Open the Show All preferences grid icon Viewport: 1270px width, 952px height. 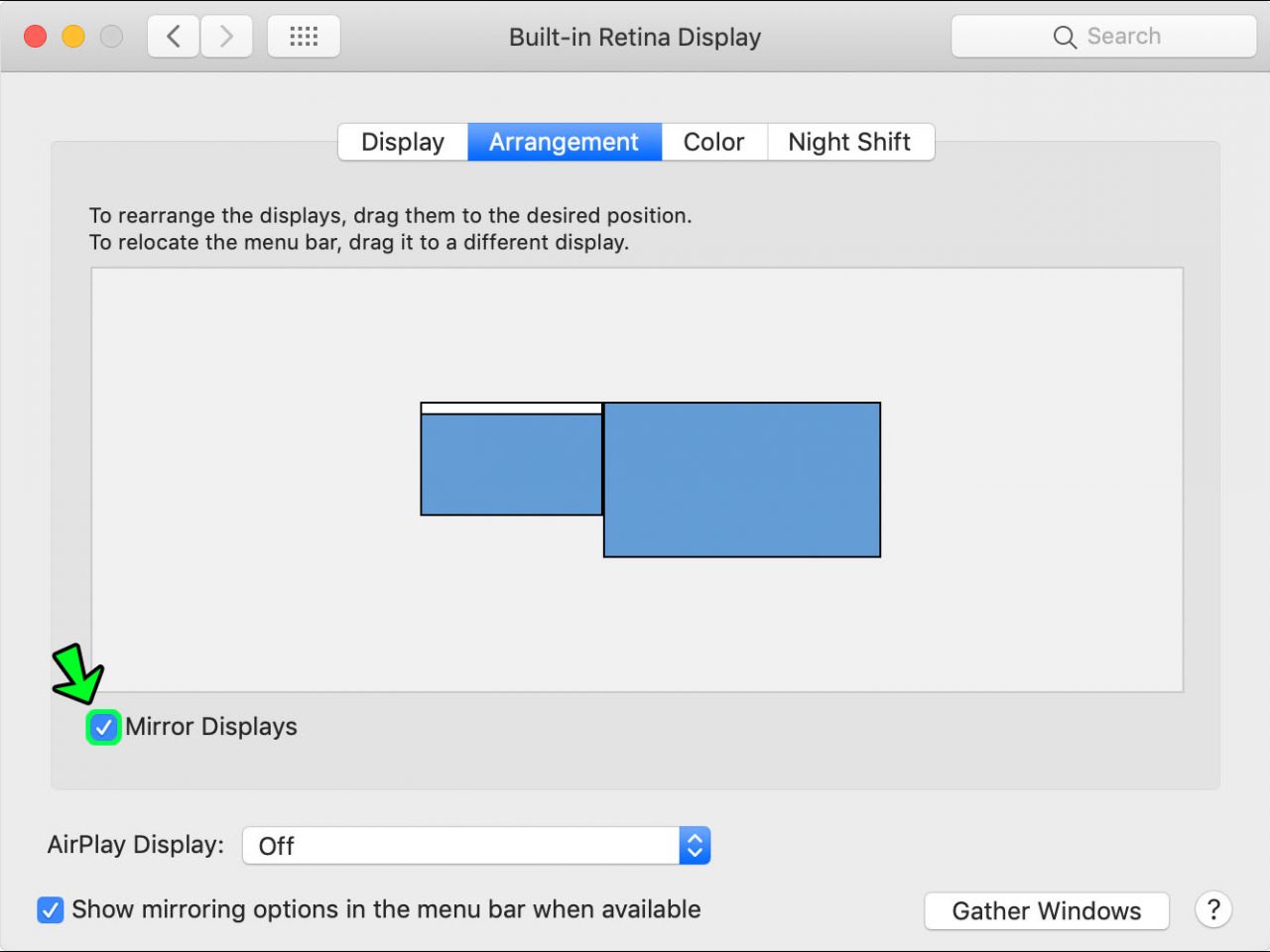pos(304,36)
